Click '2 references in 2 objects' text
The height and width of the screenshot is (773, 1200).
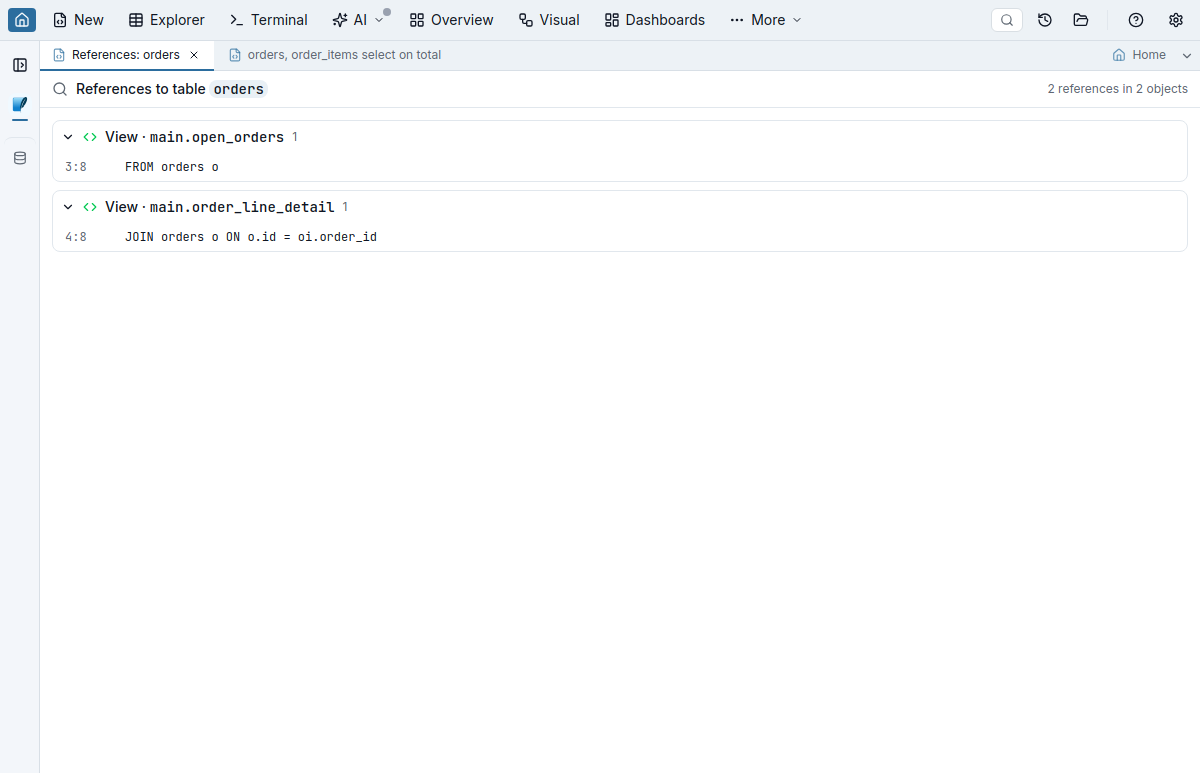tap(1118, 89)
